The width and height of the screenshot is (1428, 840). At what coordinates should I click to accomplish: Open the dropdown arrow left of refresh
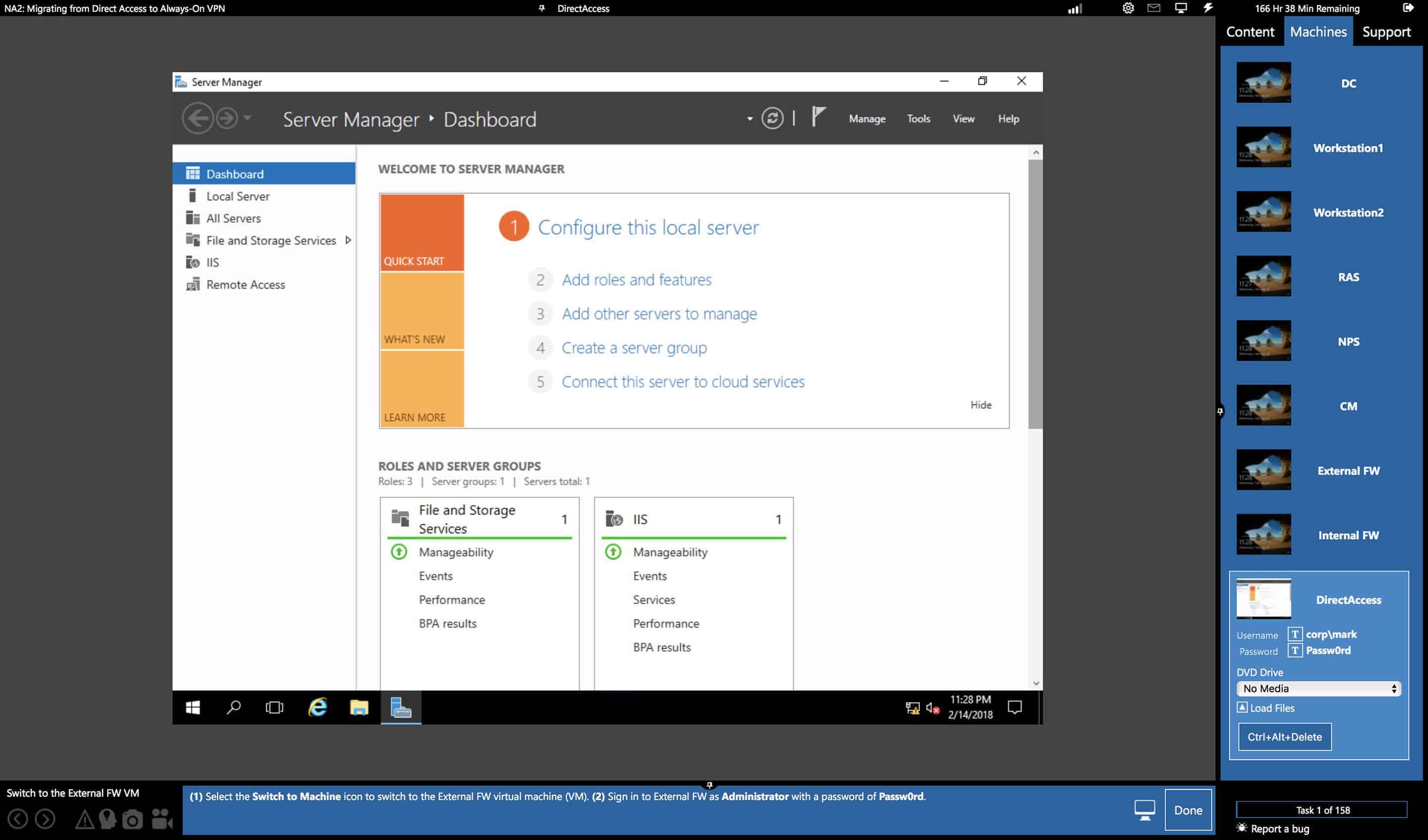[x=750, y=119]
